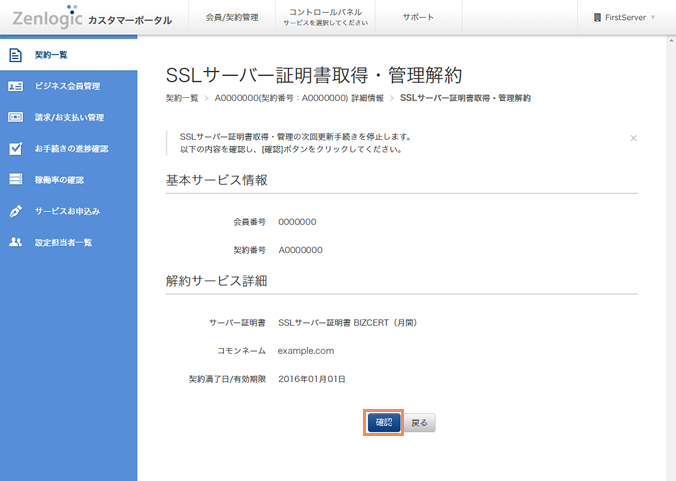The width and height of the screenshot is (676, 481).
Task: Open the サポート top menu
Action: coord(418,18)
